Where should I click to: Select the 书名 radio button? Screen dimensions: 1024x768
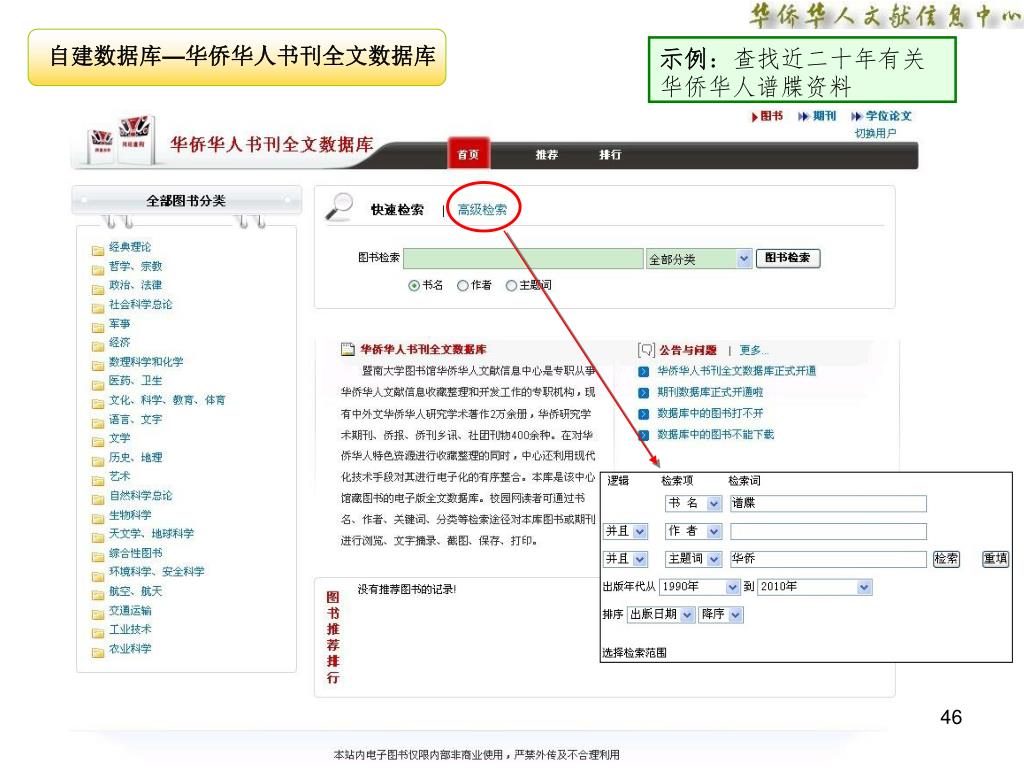pyautogui.click(x=413, y=285)
